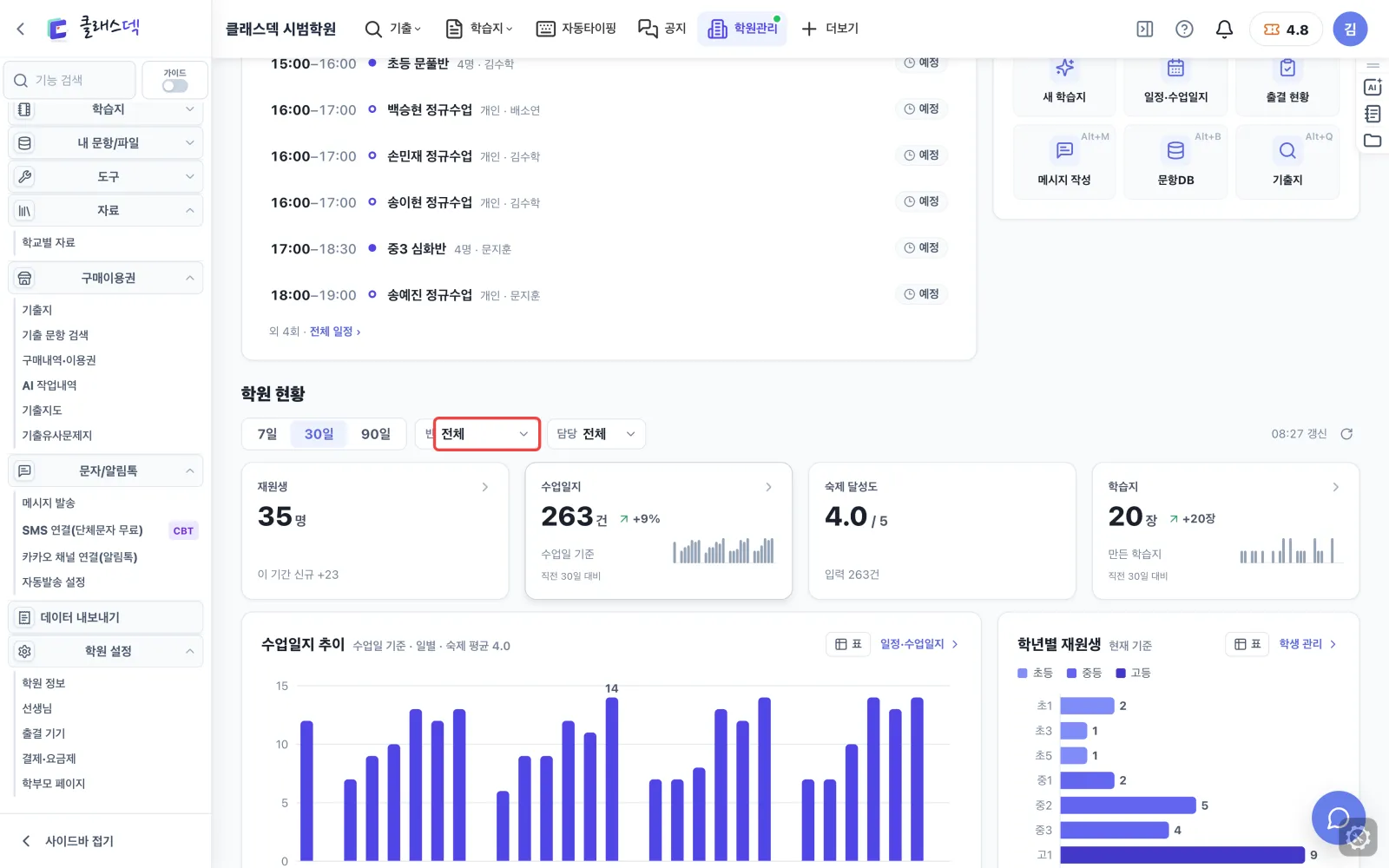Switch 수업일지 추이 chart to 표 view

coord(848,644)
